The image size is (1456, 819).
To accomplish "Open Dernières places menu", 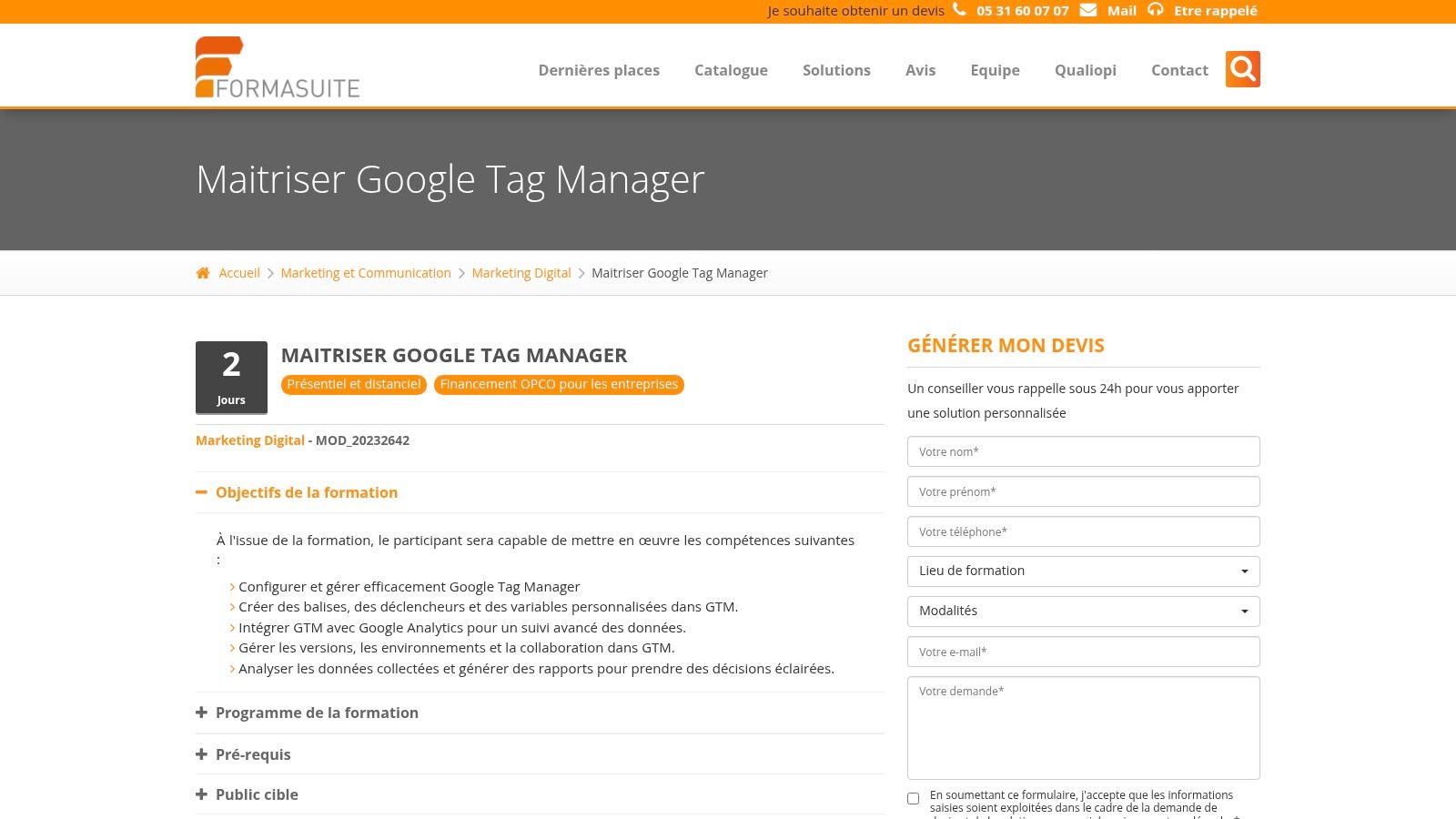I will click(x=599, y=70).
